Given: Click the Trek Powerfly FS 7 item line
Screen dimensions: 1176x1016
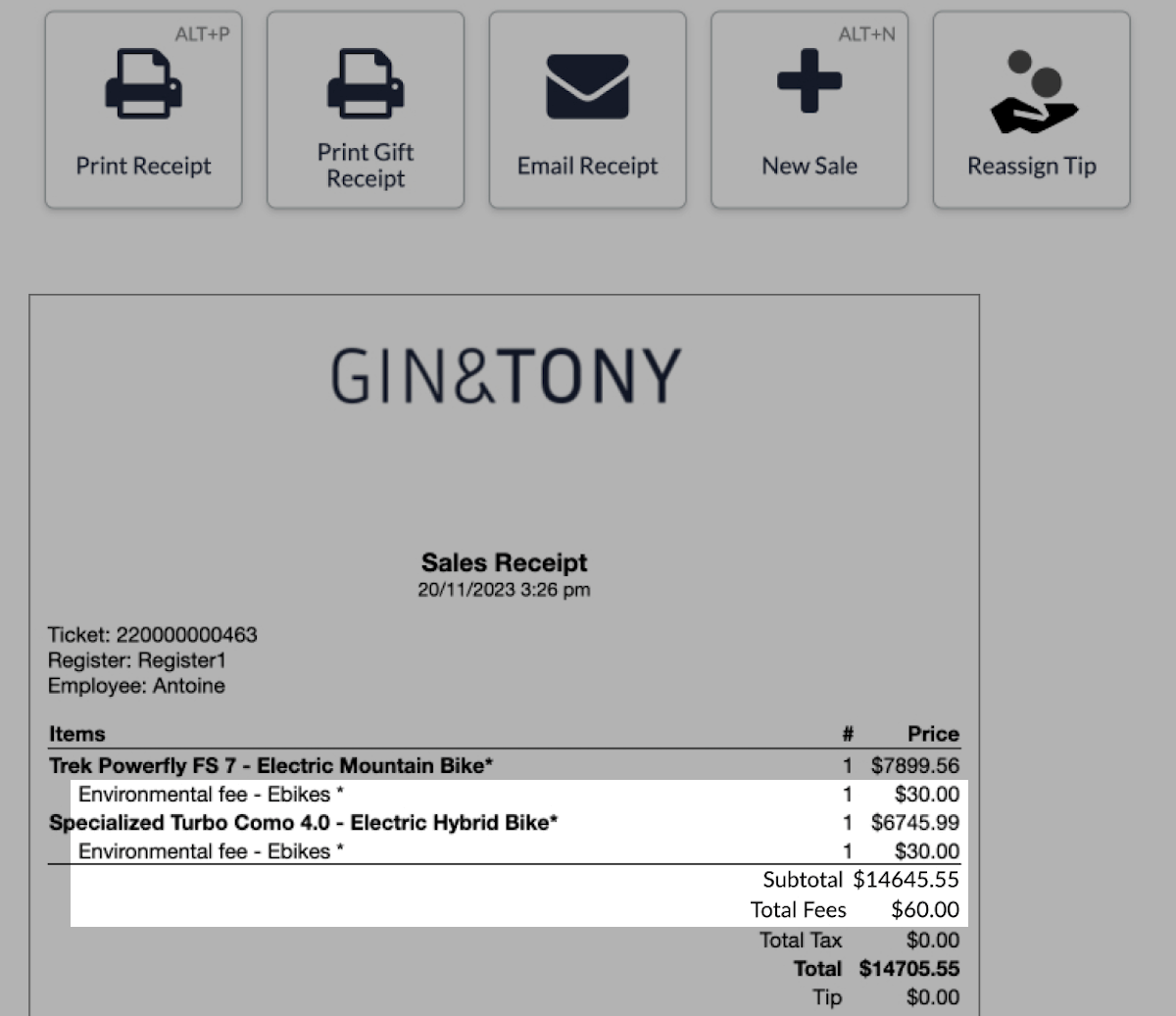Looking at the screenshot, I should 270,765.
